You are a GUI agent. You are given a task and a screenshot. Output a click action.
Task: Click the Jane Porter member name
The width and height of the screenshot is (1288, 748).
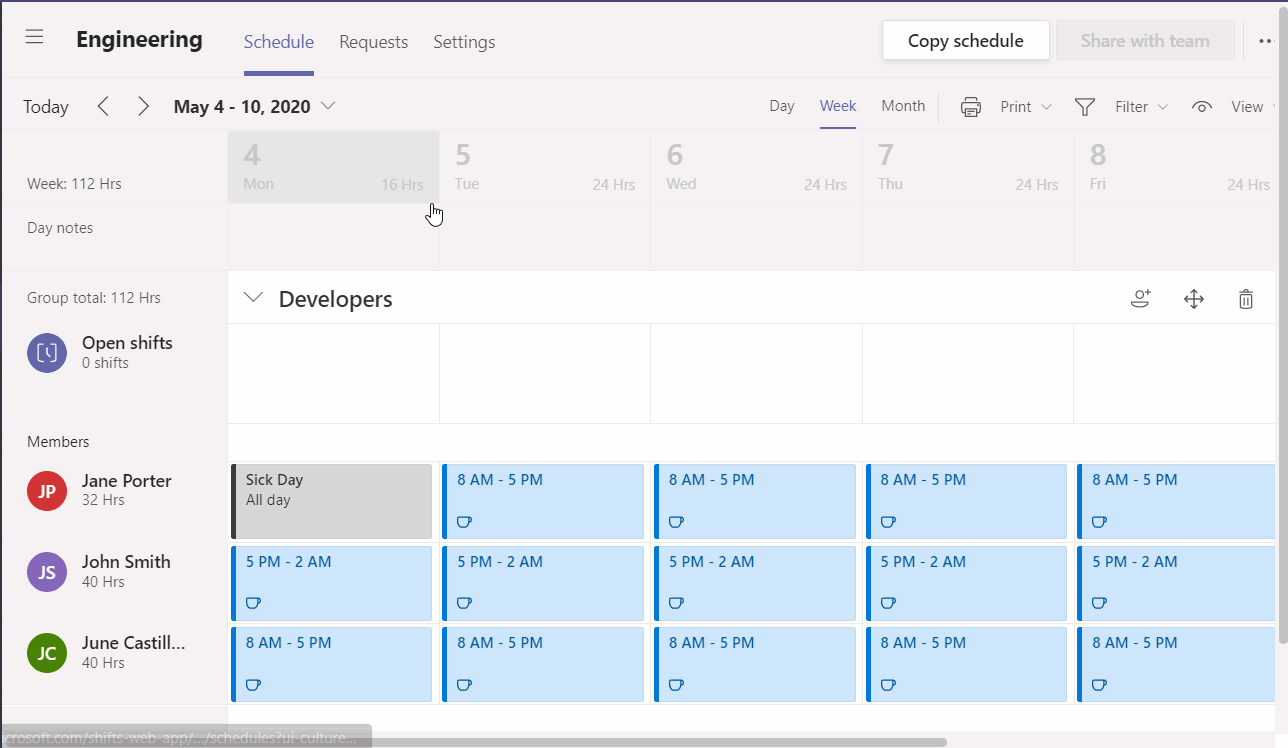tap(127, 481)
